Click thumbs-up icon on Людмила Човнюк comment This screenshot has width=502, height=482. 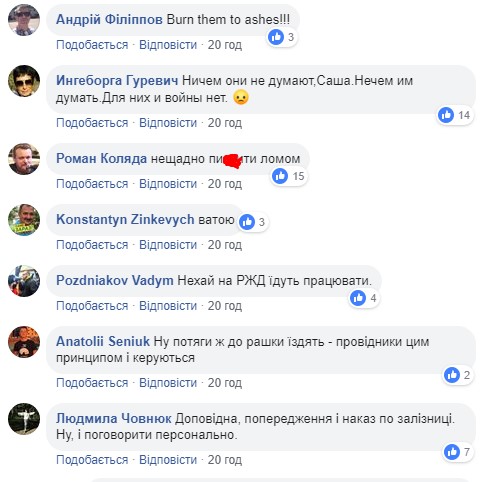[452, 452]
